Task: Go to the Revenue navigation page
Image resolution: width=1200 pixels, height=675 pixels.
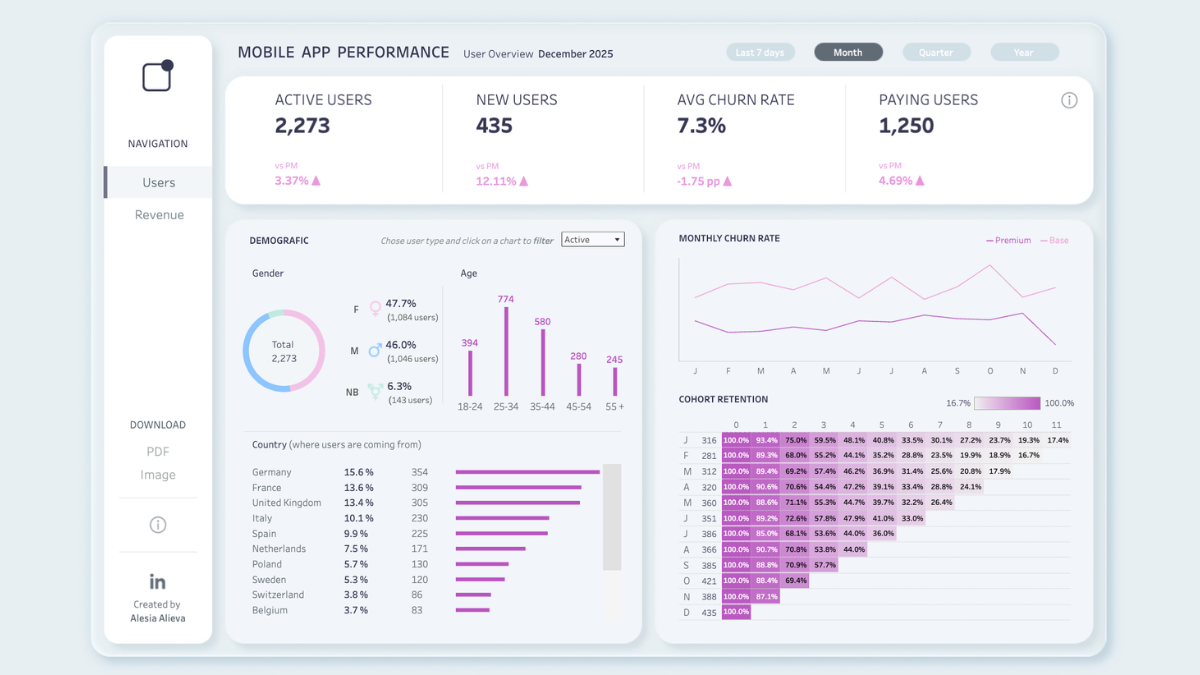Action: click(159, 215)
